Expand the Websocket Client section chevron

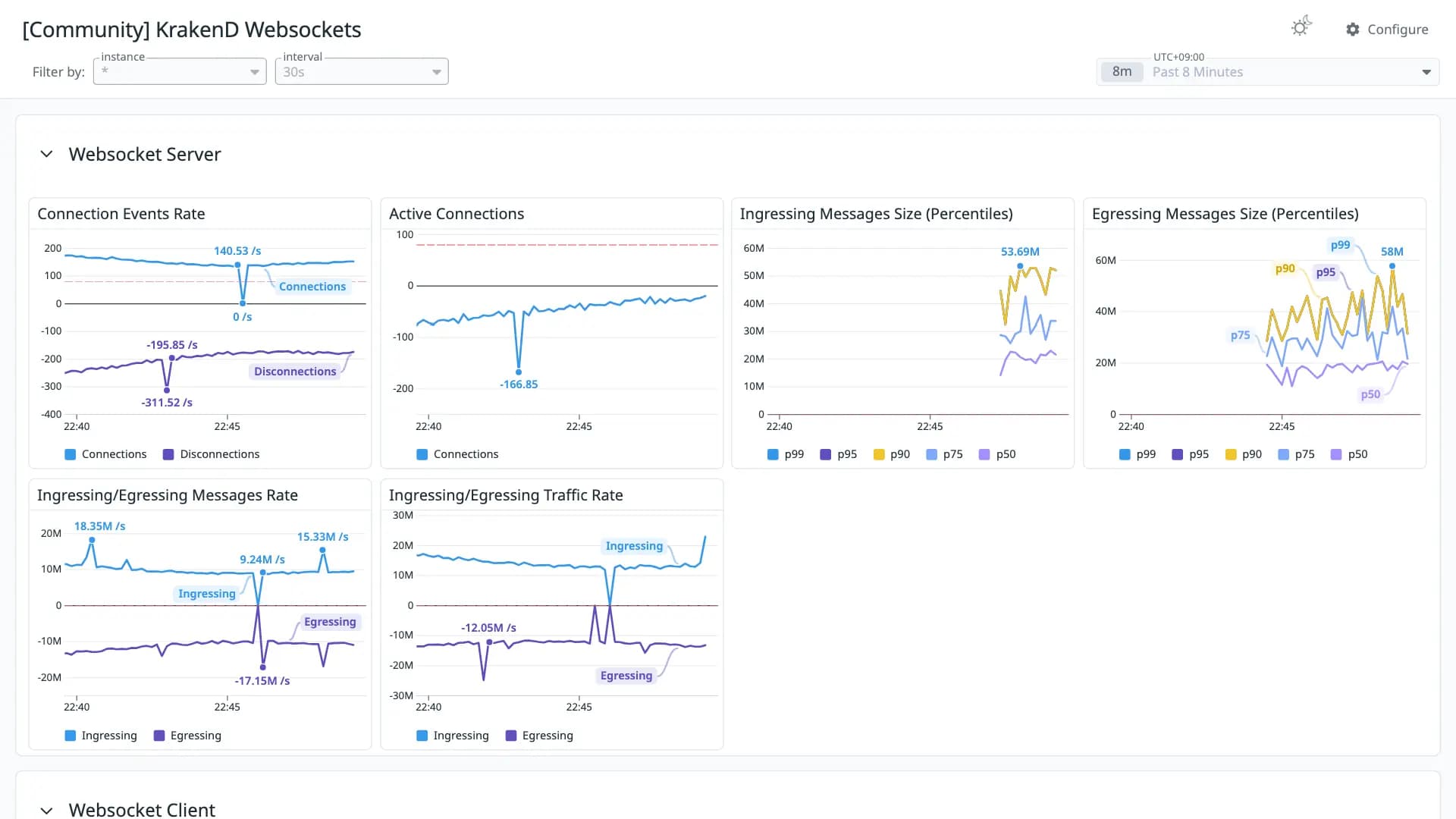(x=46, y=810)
